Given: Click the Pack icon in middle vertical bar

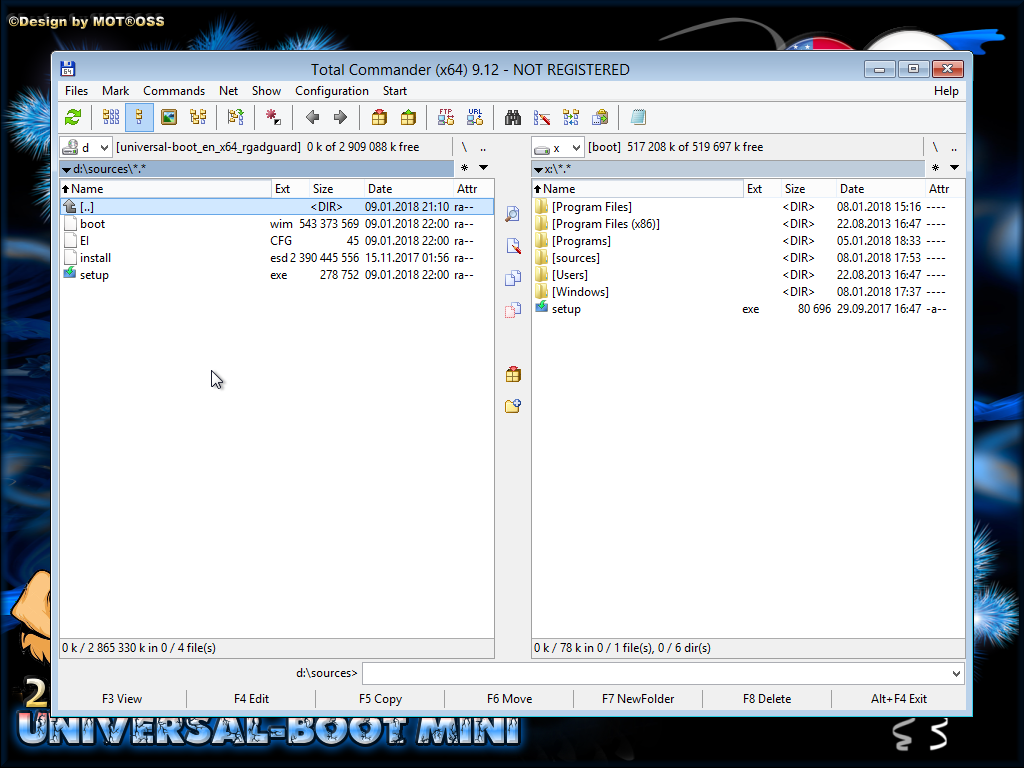Looking at the screenshot, I should pos(513,374).
